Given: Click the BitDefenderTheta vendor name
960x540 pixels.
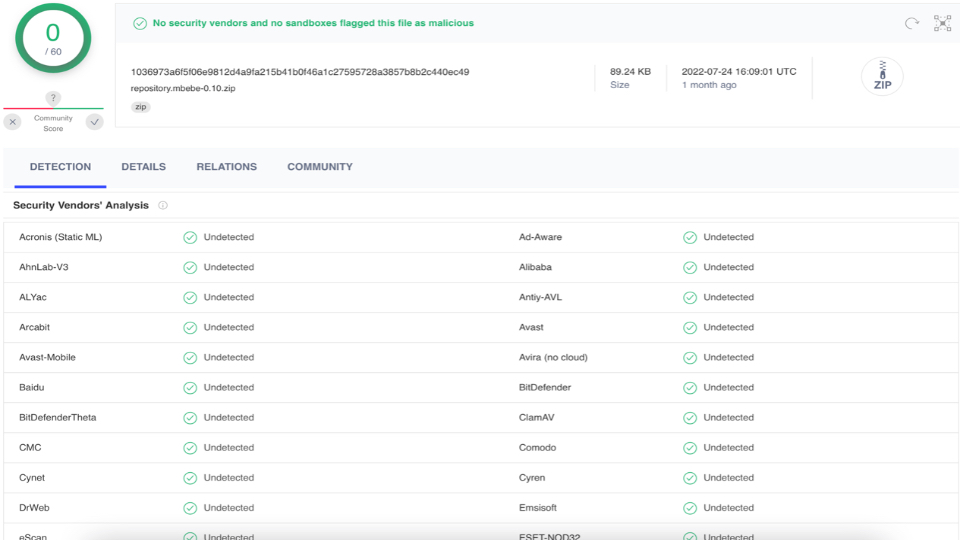Looking at the screenshot, I should click(x=58, y=417).
